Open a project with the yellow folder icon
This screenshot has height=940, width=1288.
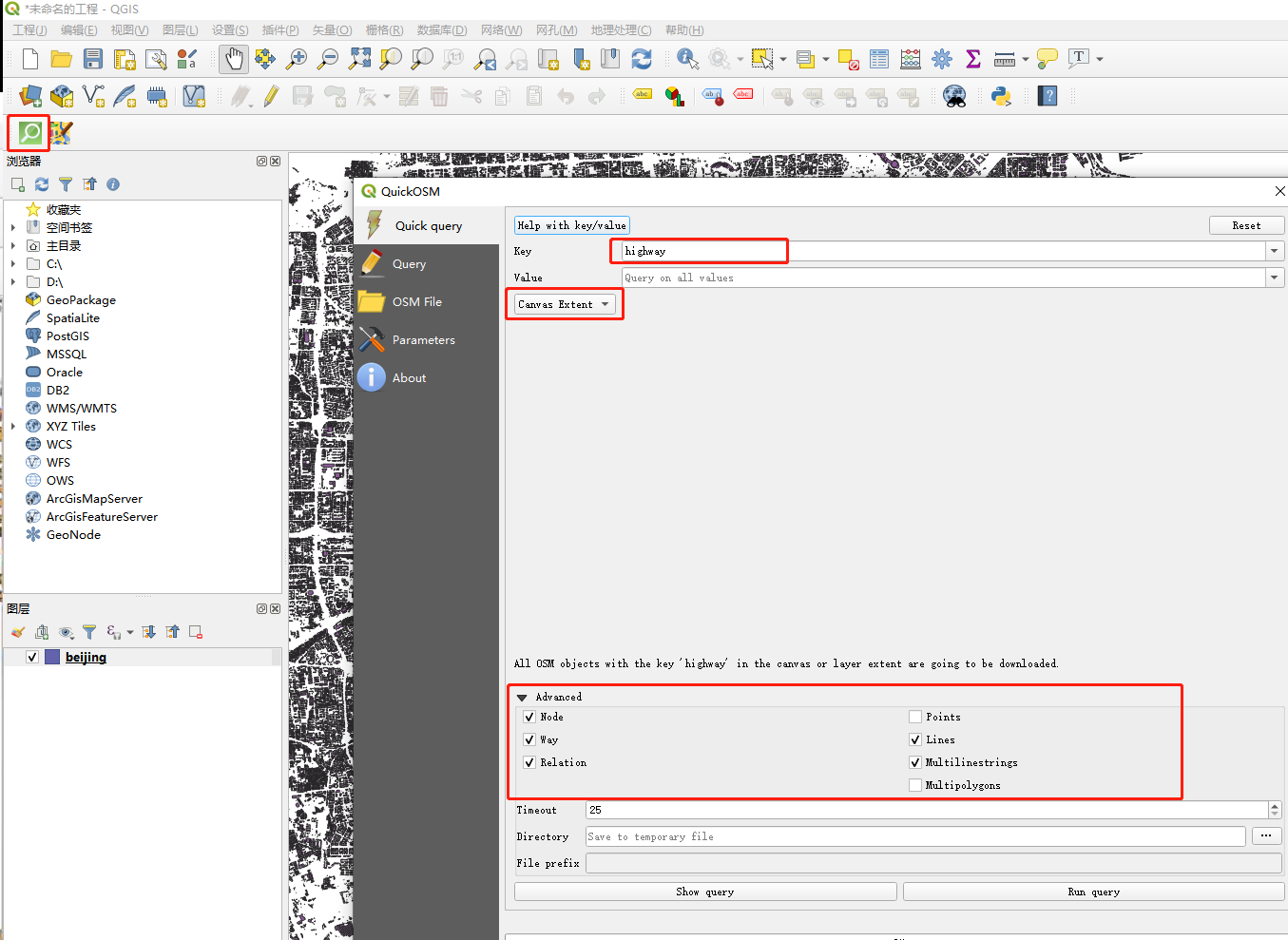pyautogui.click(x=62, y=59)
